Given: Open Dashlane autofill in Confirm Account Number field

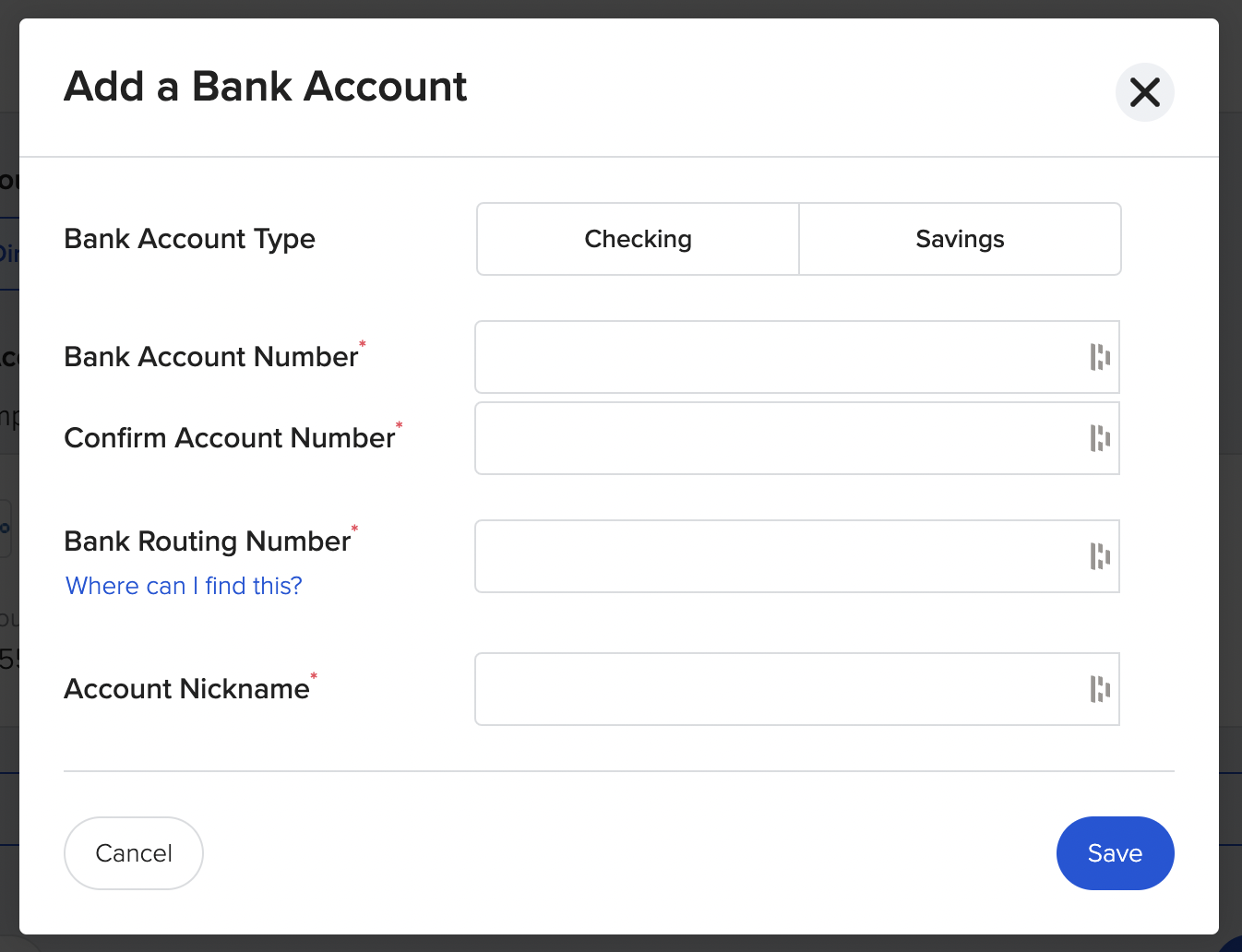Looking at the screenshot, I should 1098,438.
